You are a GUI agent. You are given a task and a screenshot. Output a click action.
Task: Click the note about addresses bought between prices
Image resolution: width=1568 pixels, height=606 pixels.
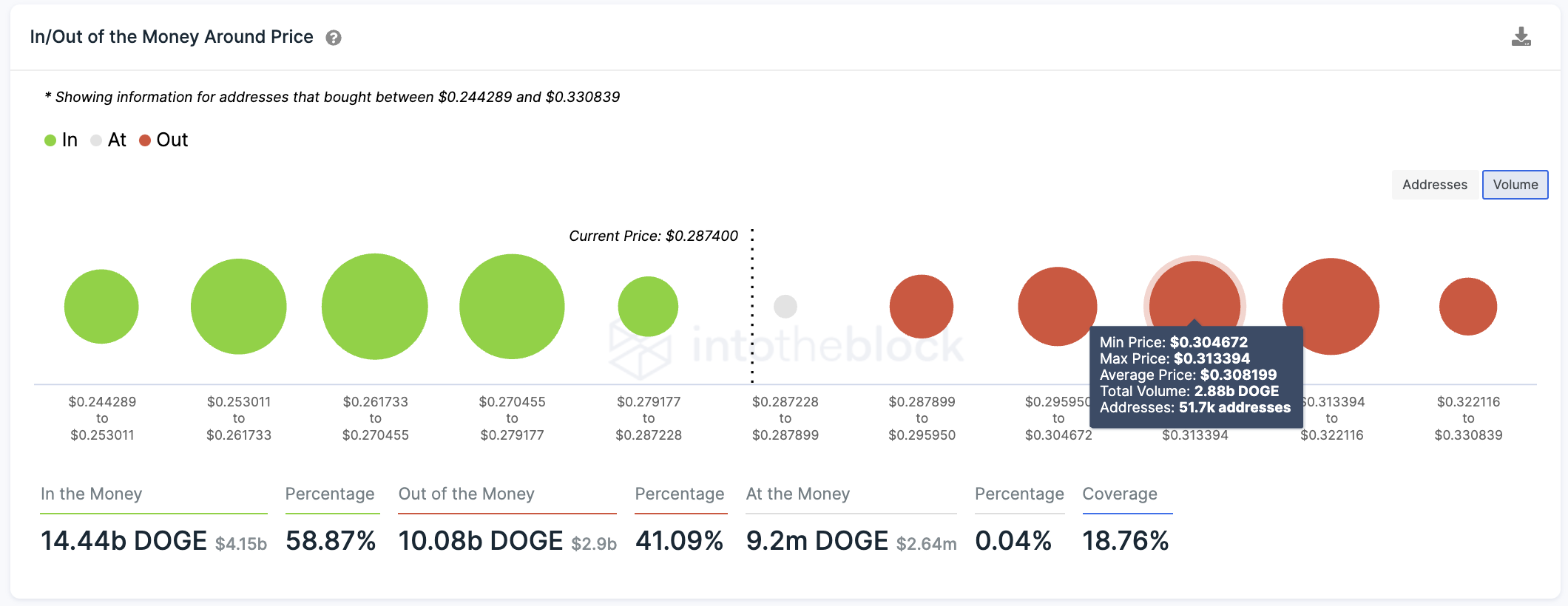click(332, 97)
